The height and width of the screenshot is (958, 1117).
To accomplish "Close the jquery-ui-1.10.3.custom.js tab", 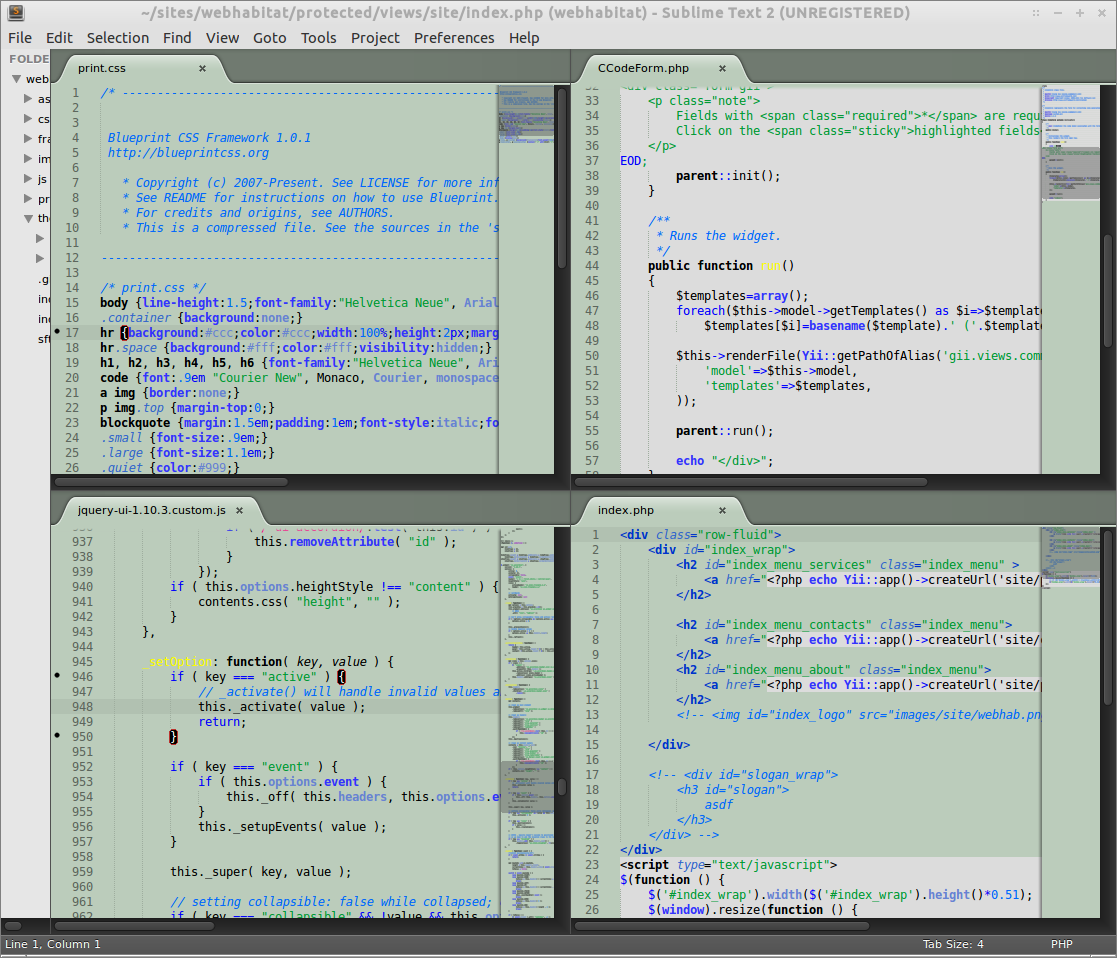I will 241,510.
